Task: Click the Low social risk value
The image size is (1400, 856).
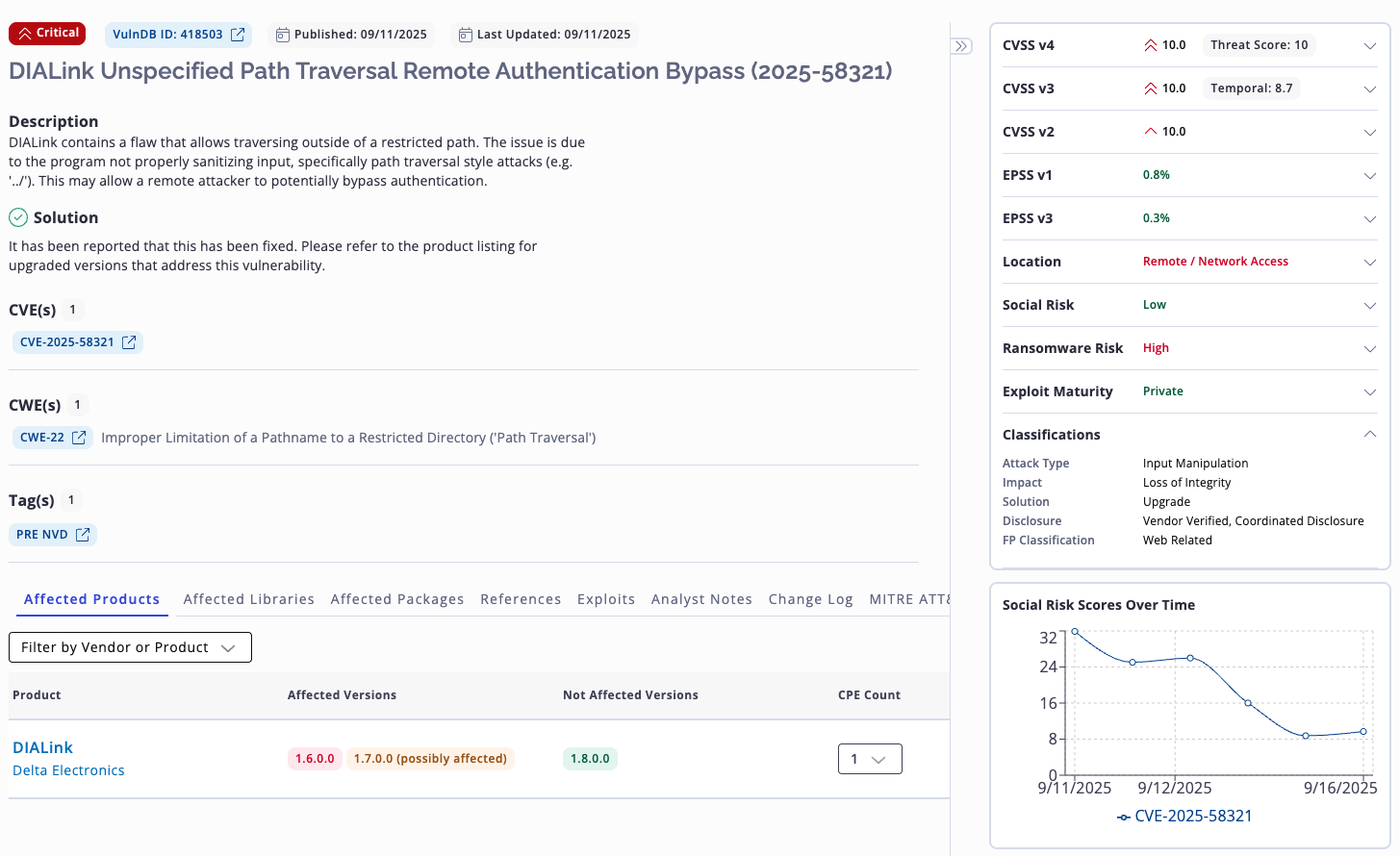Action: pos(1154,305)
